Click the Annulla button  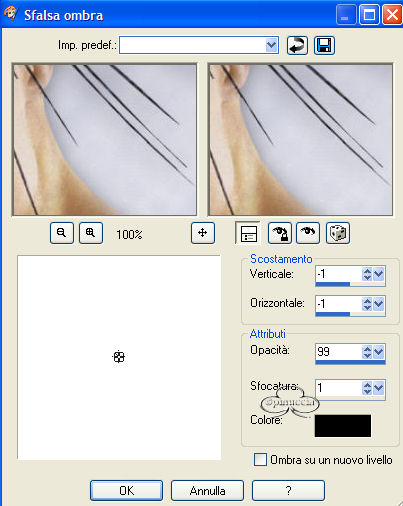207,490
